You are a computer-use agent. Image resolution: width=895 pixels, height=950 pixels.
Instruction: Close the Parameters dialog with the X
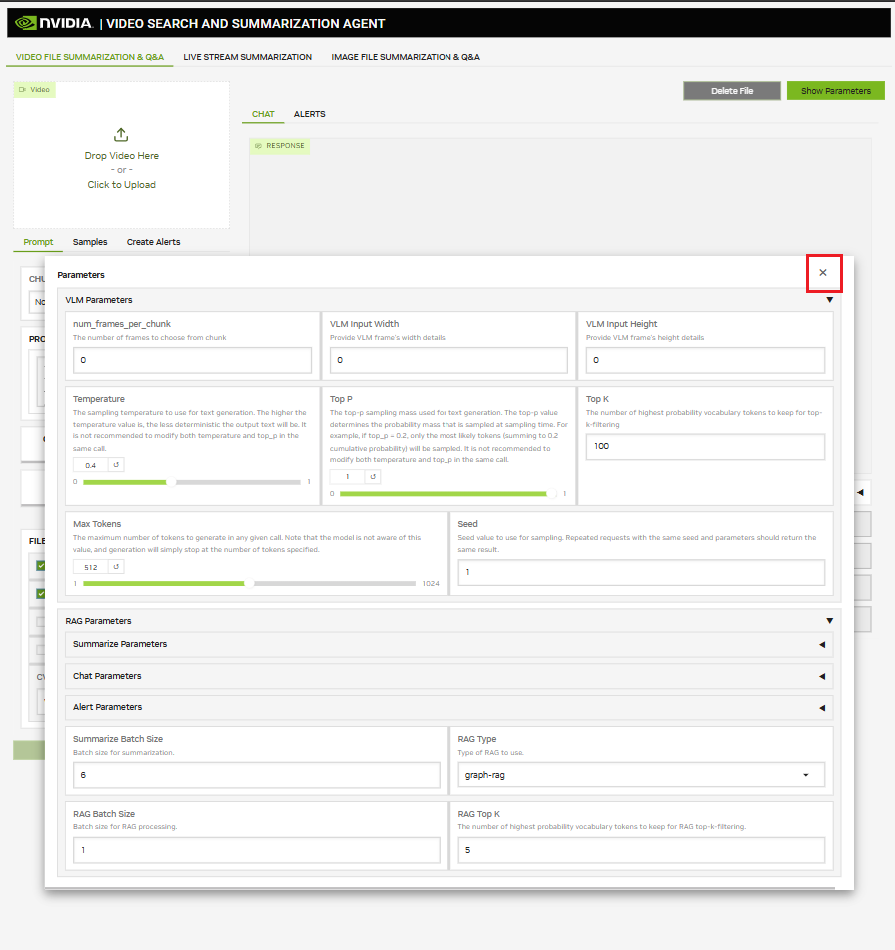823,273
